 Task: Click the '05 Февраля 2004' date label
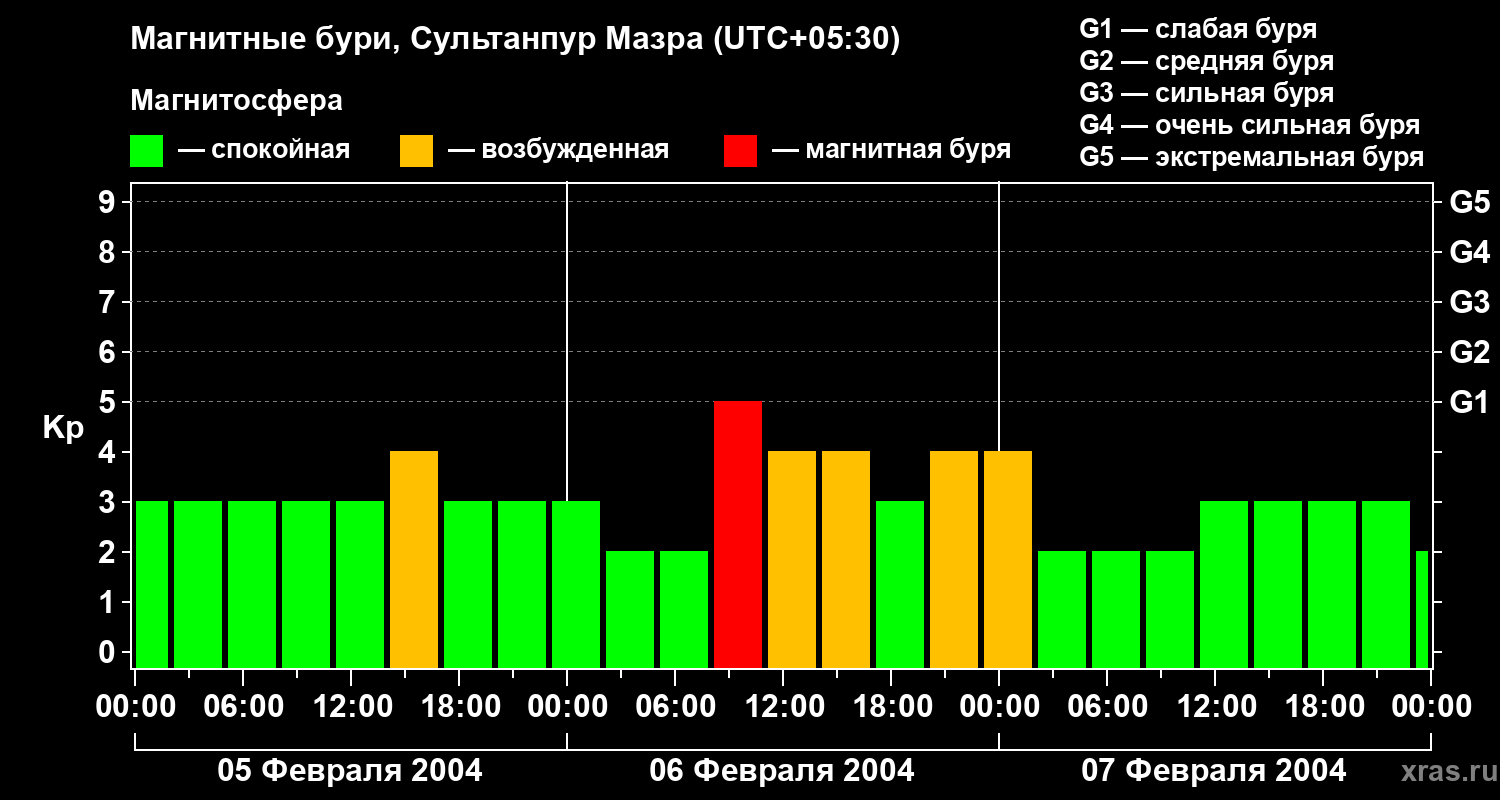click(x=350, y=771)
